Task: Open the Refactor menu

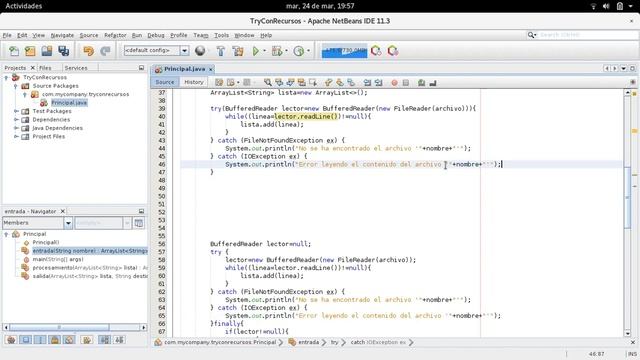Action: pos(115,36)
